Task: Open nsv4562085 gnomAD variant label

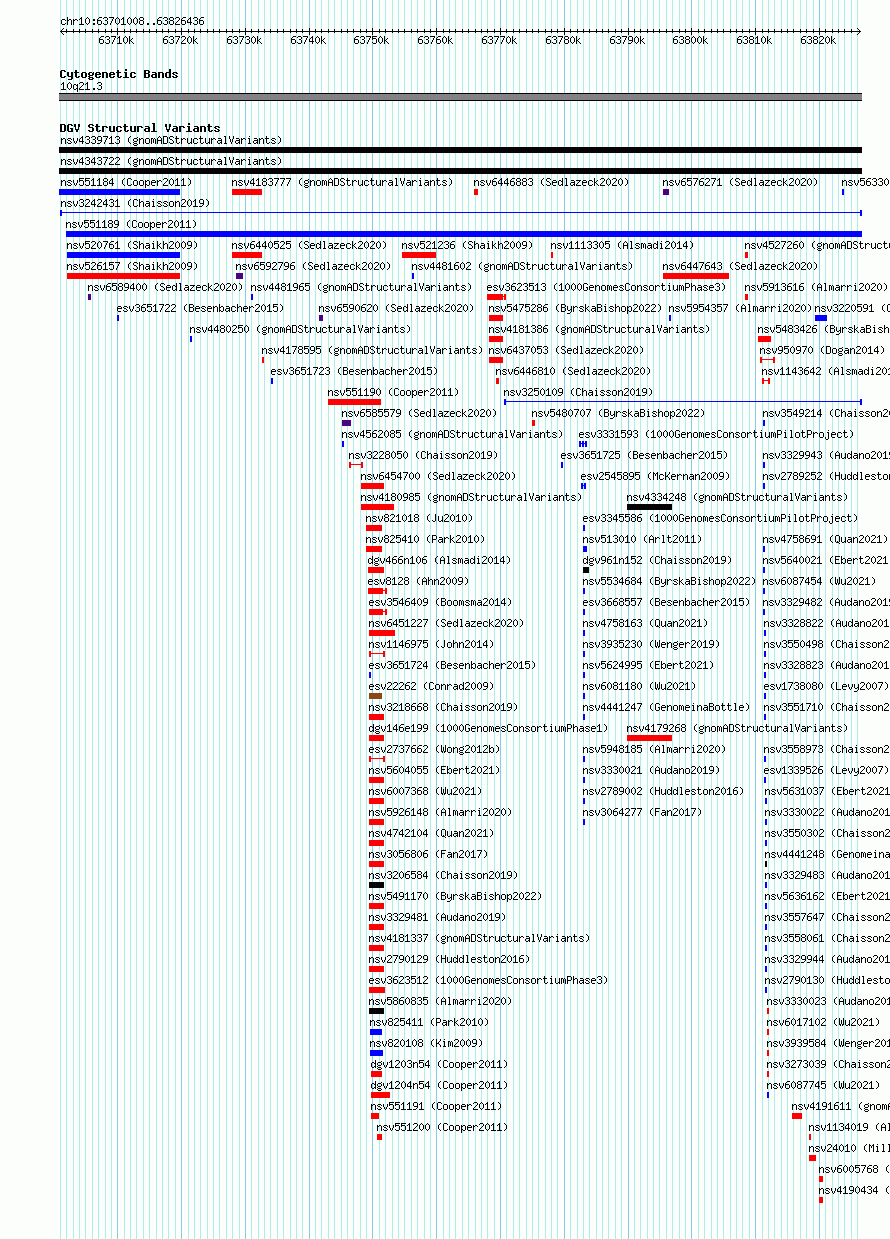Action: 452,434
